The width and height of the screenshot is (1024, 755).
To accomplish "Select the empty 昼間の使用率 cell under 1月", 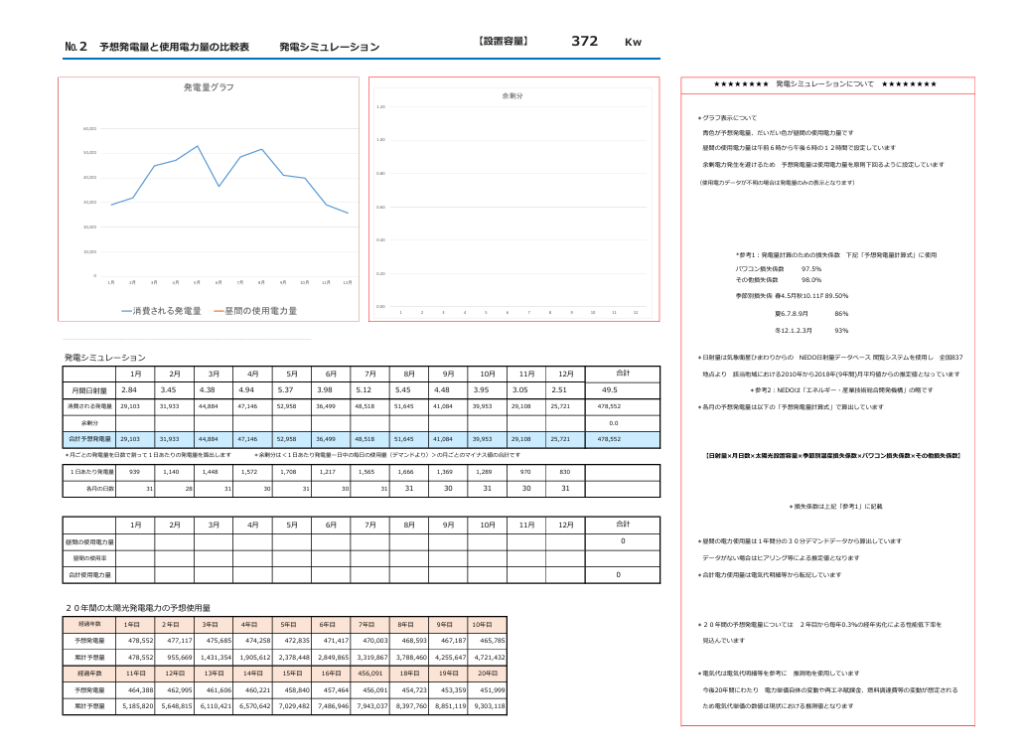I will click(135, 558).
